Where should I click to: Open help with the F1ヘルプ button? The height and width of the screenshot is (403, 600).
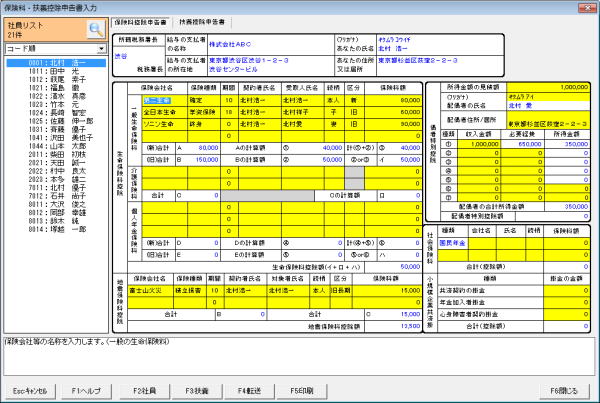86,391
